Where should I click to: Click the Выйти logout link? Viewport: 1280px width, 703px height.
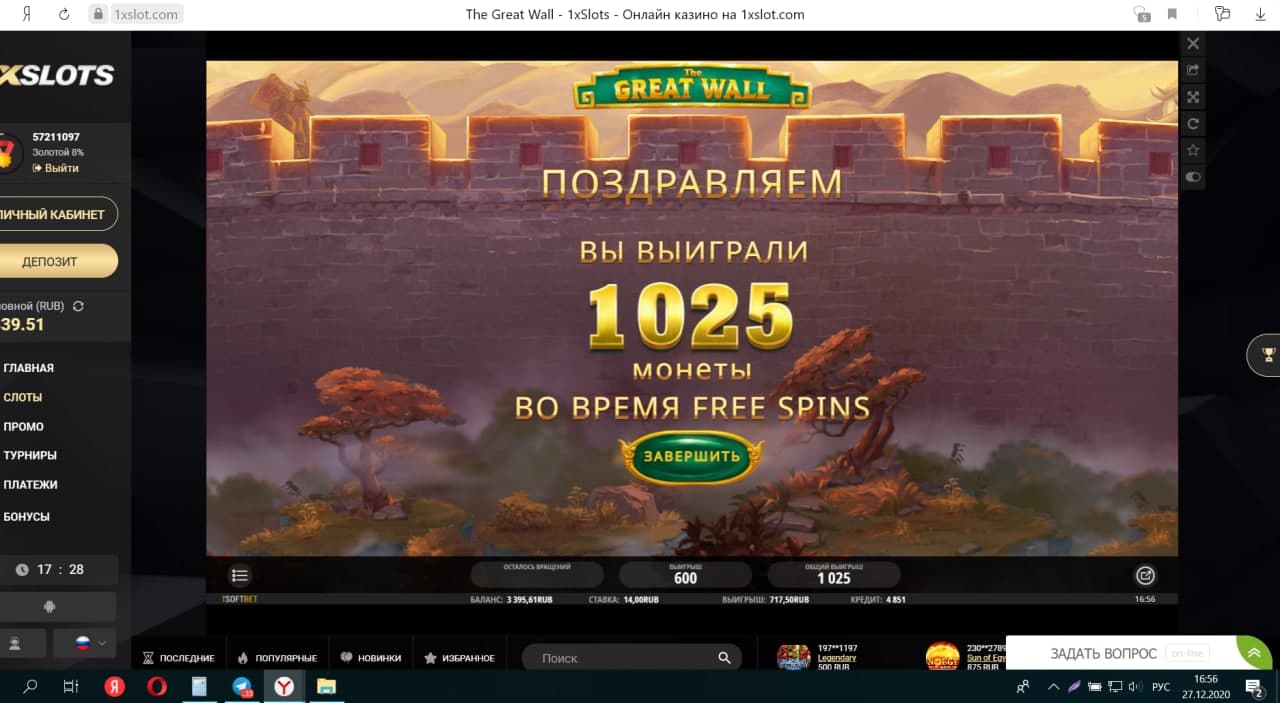click(55, 168)
